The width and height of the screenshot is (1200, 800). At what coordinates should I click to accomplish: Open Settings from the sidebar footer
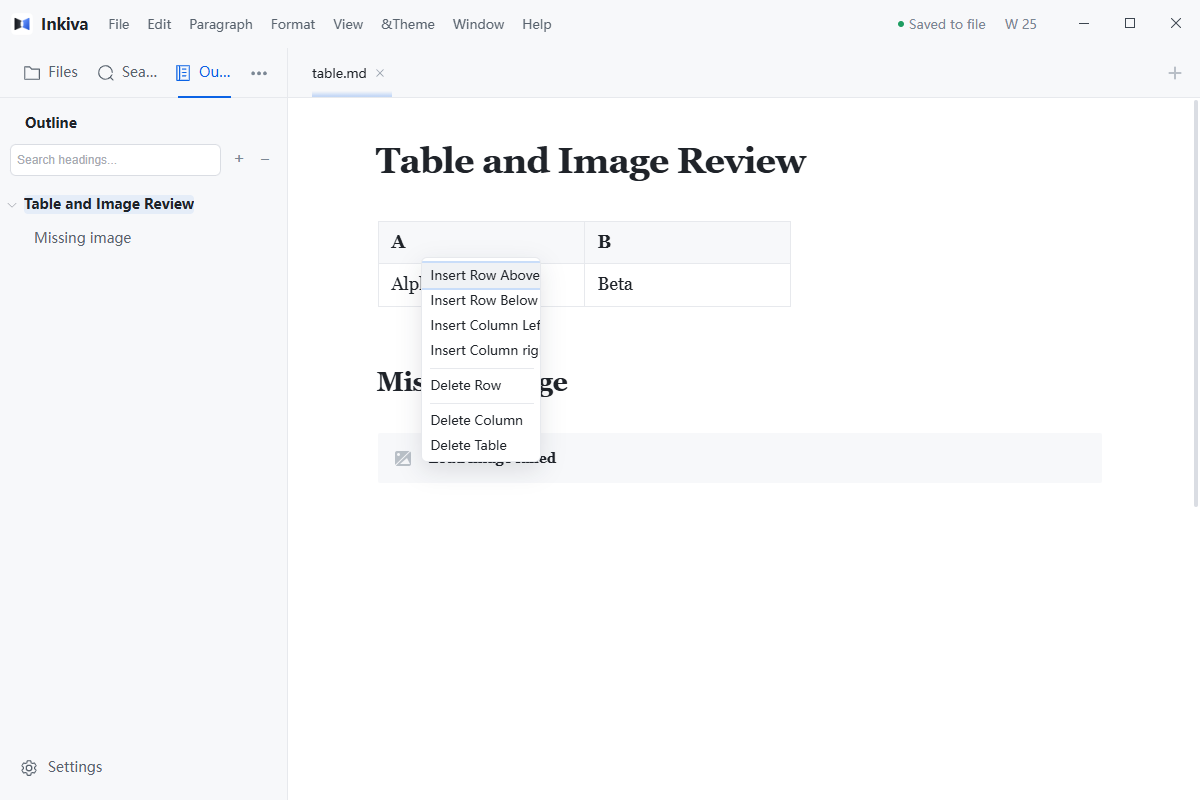pos(62,767)
